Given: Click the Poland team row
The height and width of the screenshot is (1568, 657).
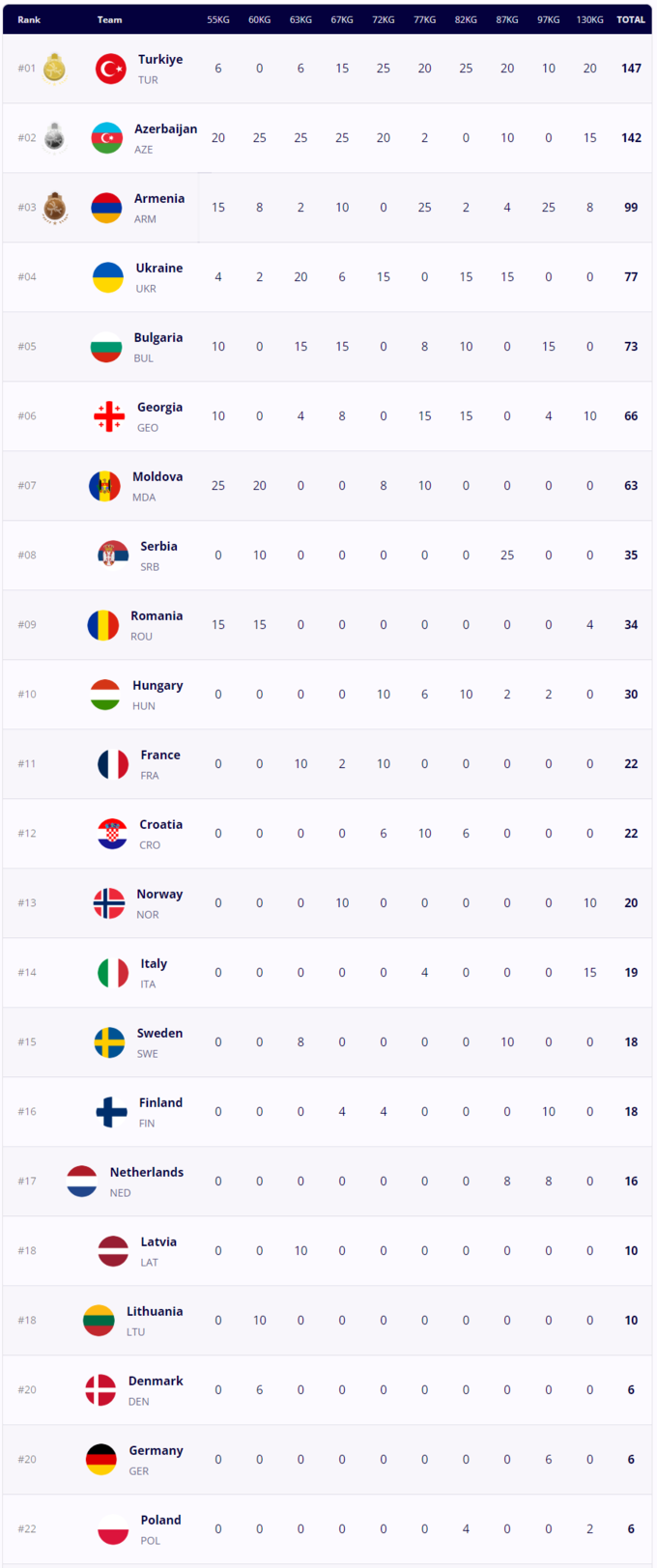Looking at the screenshot, I should (x=328, y=1529).
